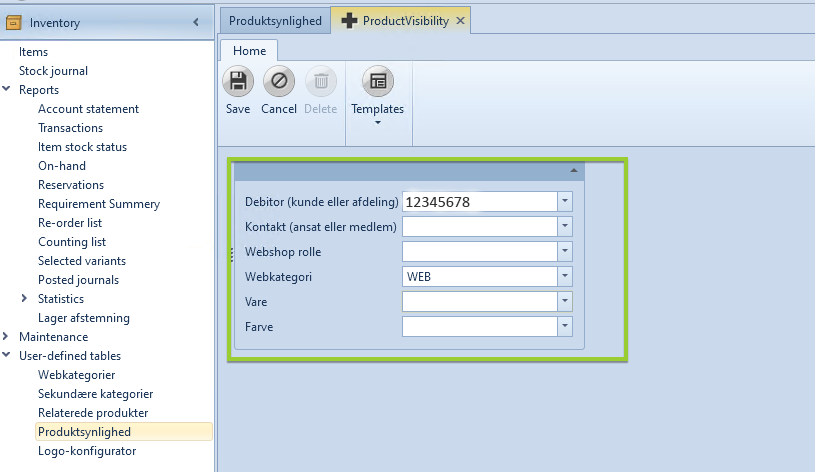Close the ProductVisibility tab

460,21
